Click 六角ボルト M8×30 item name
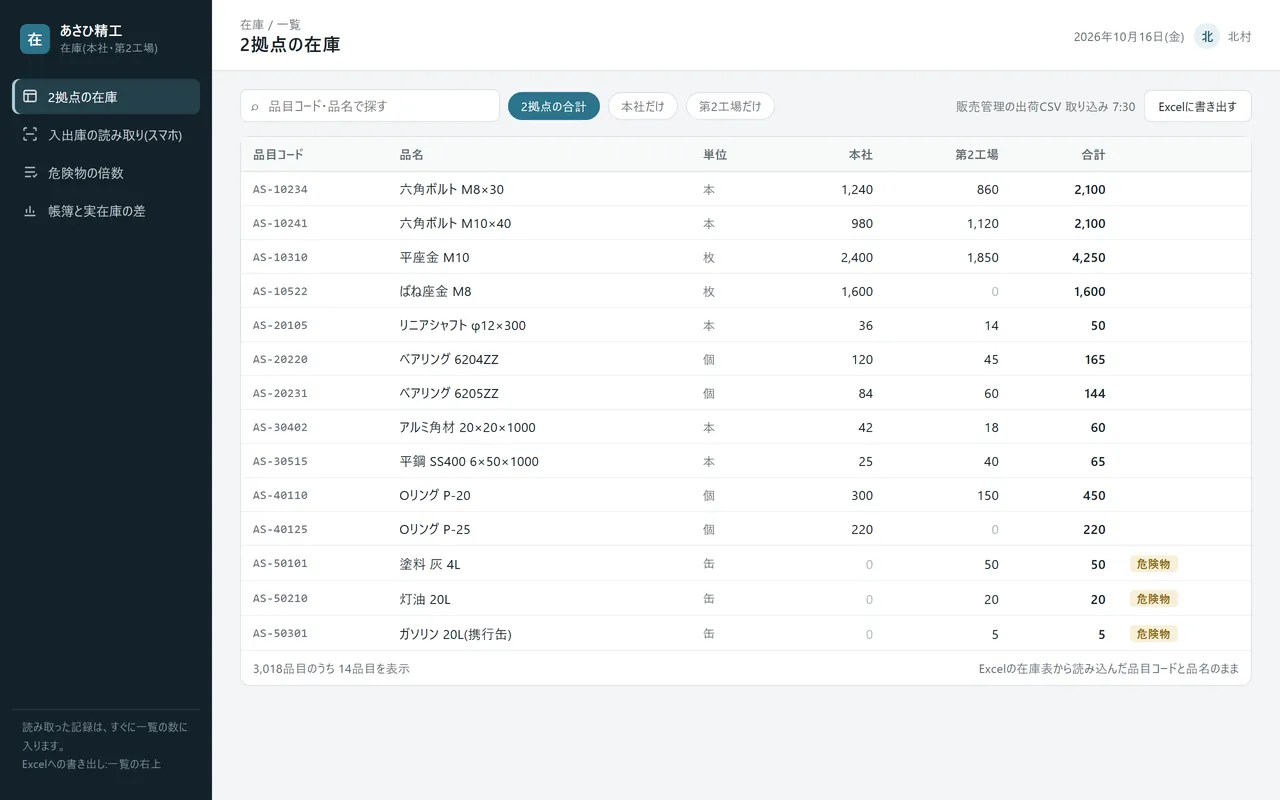Image resolution: width=1280 pixels, height=800 pixels. coord(452,189)
